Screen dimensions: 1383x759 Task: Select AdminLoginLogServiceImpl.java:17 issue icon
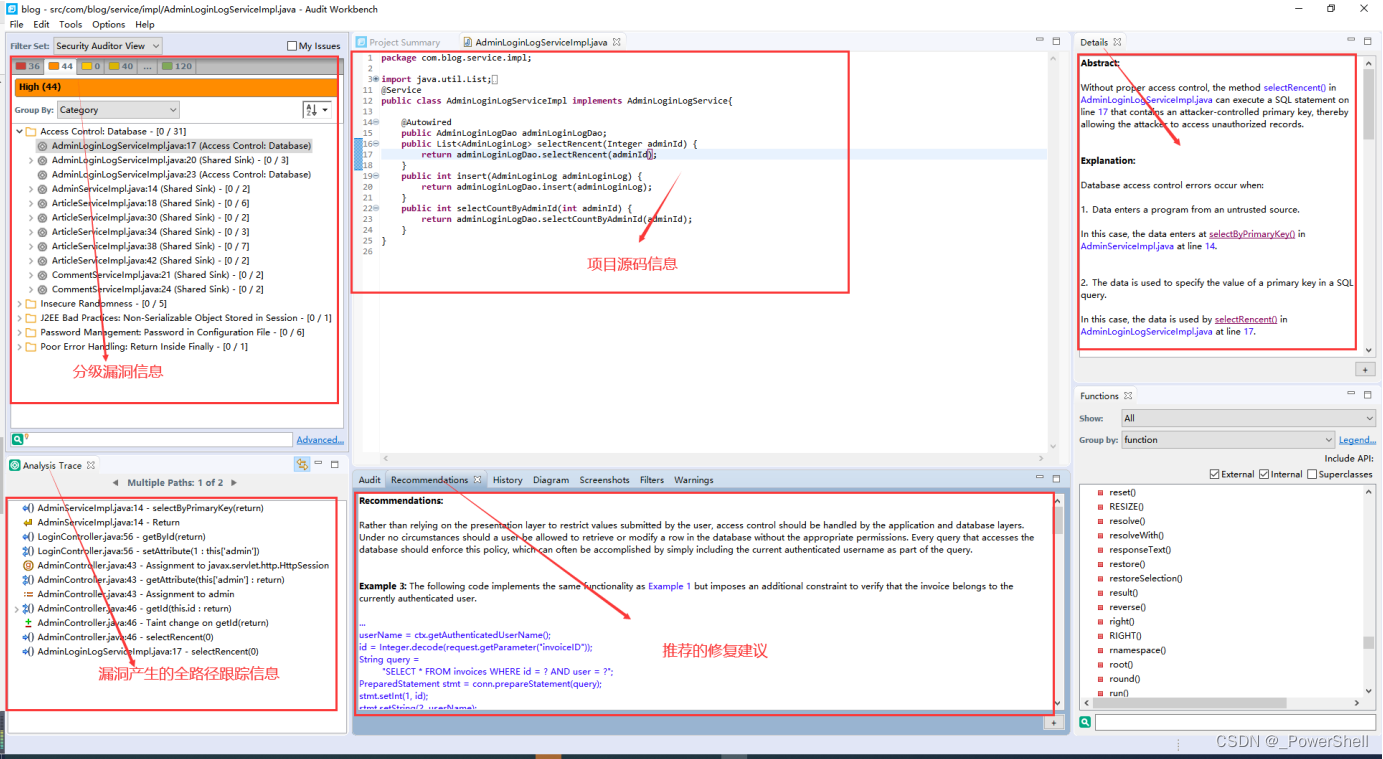[x=43, y=146]
